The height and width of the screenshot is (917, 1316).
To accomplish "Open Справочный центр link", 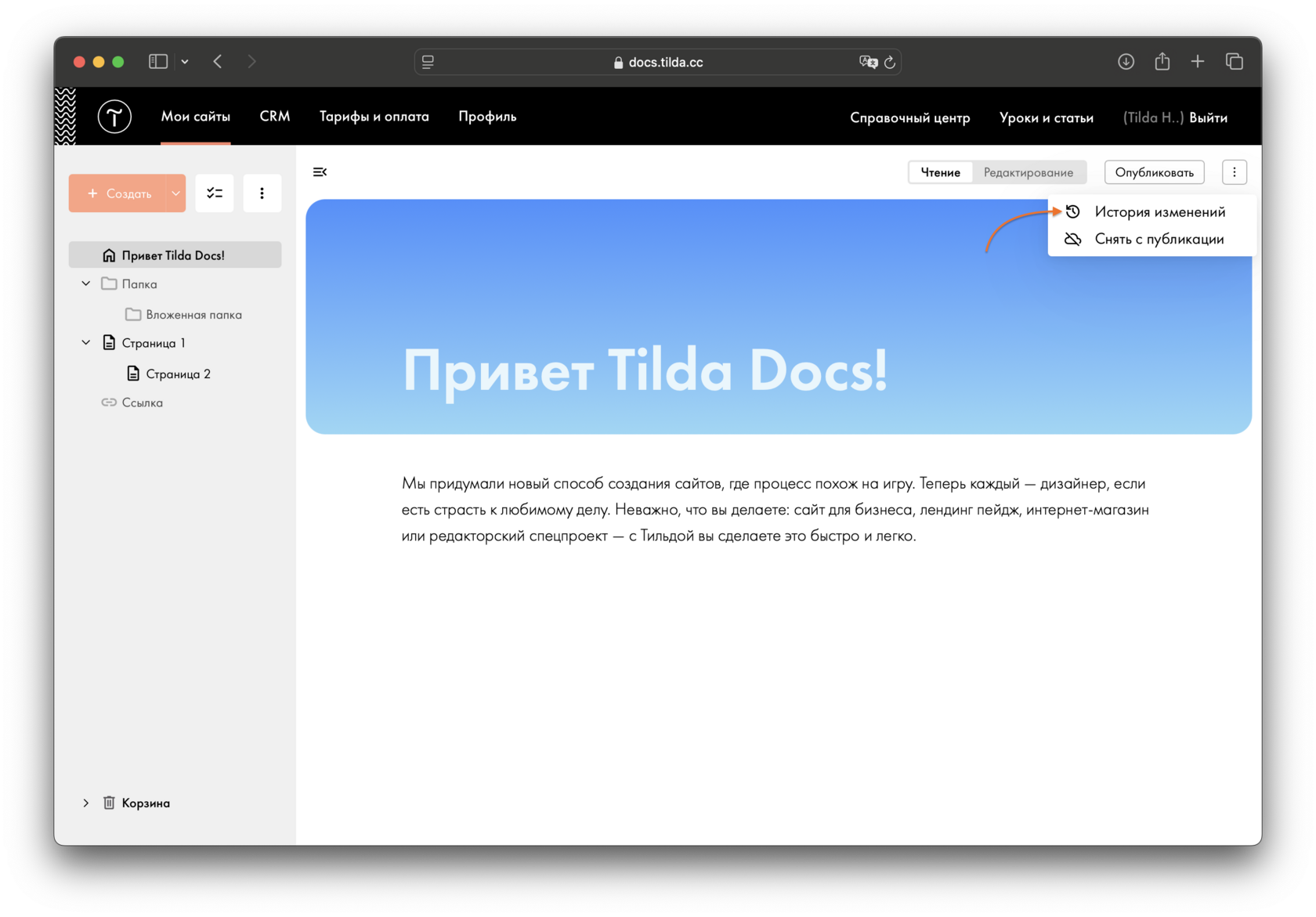I will pyautogui.click(x=910, y=117).
